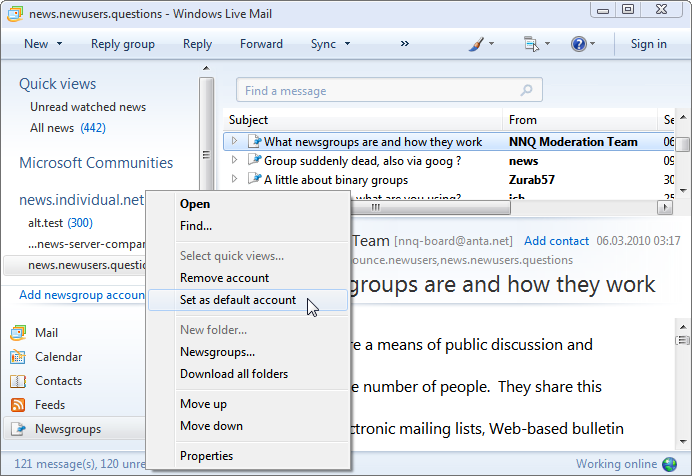Click the paintbrush colorize icon in toolbar
The width and height of the screenshot is (692, 476).
click(478, 44)
